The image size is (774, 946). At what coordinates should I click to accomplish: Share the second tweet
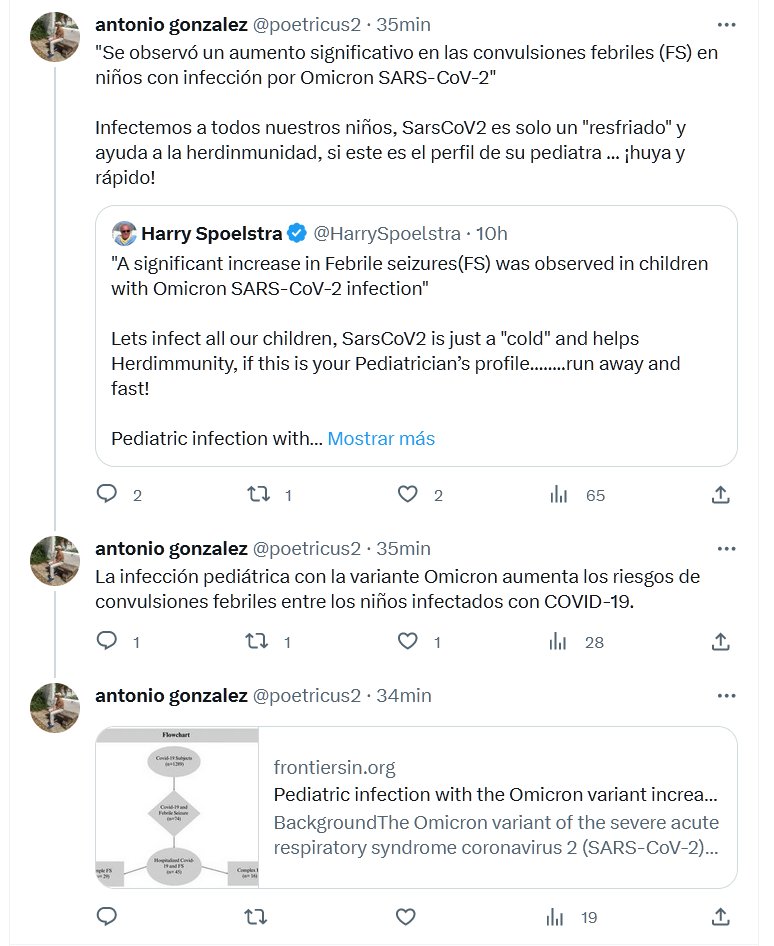(x=719, y=641)
